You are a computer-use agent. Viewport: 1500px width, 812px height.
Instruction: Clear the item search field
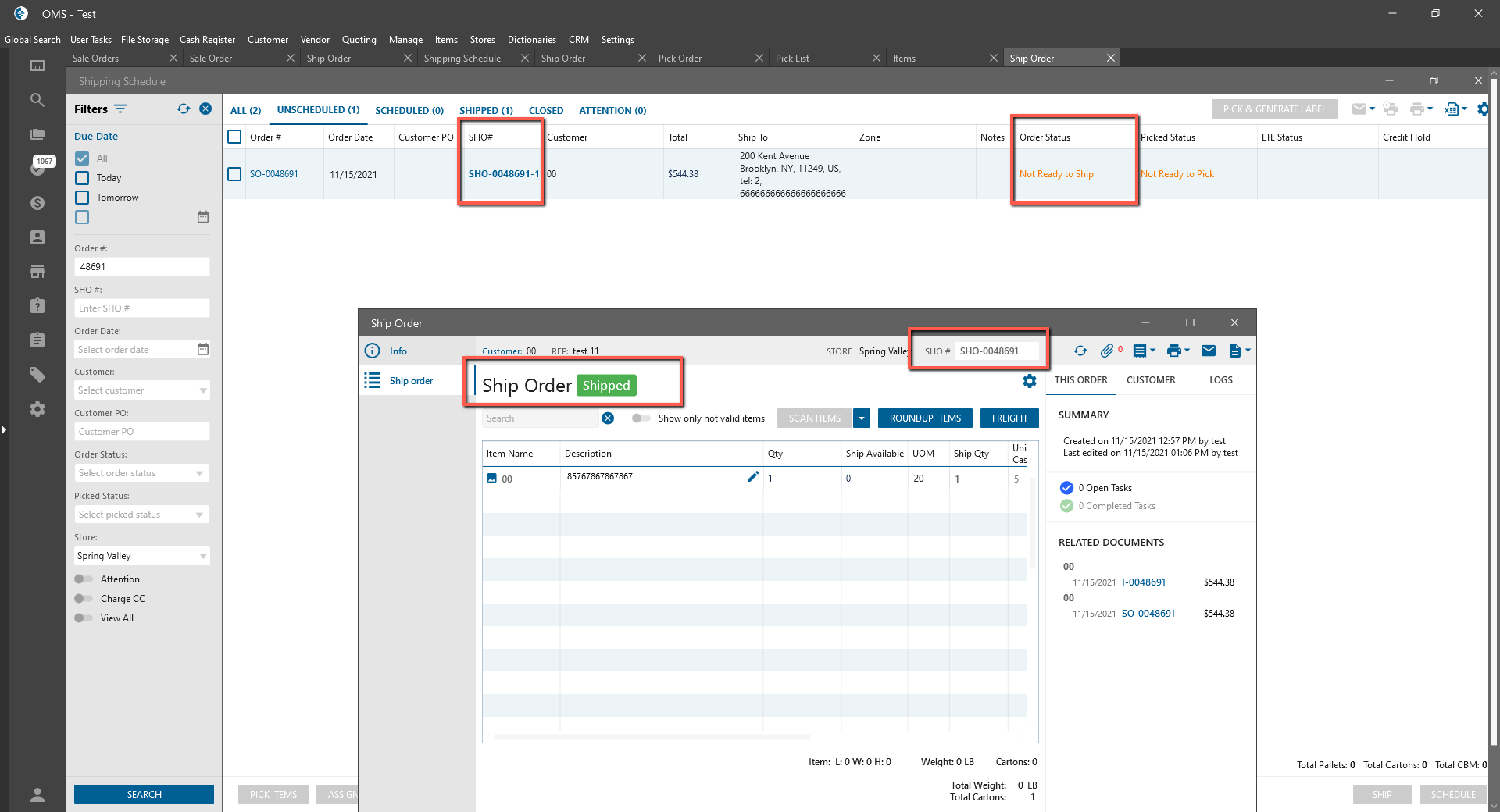pos(608,418)
